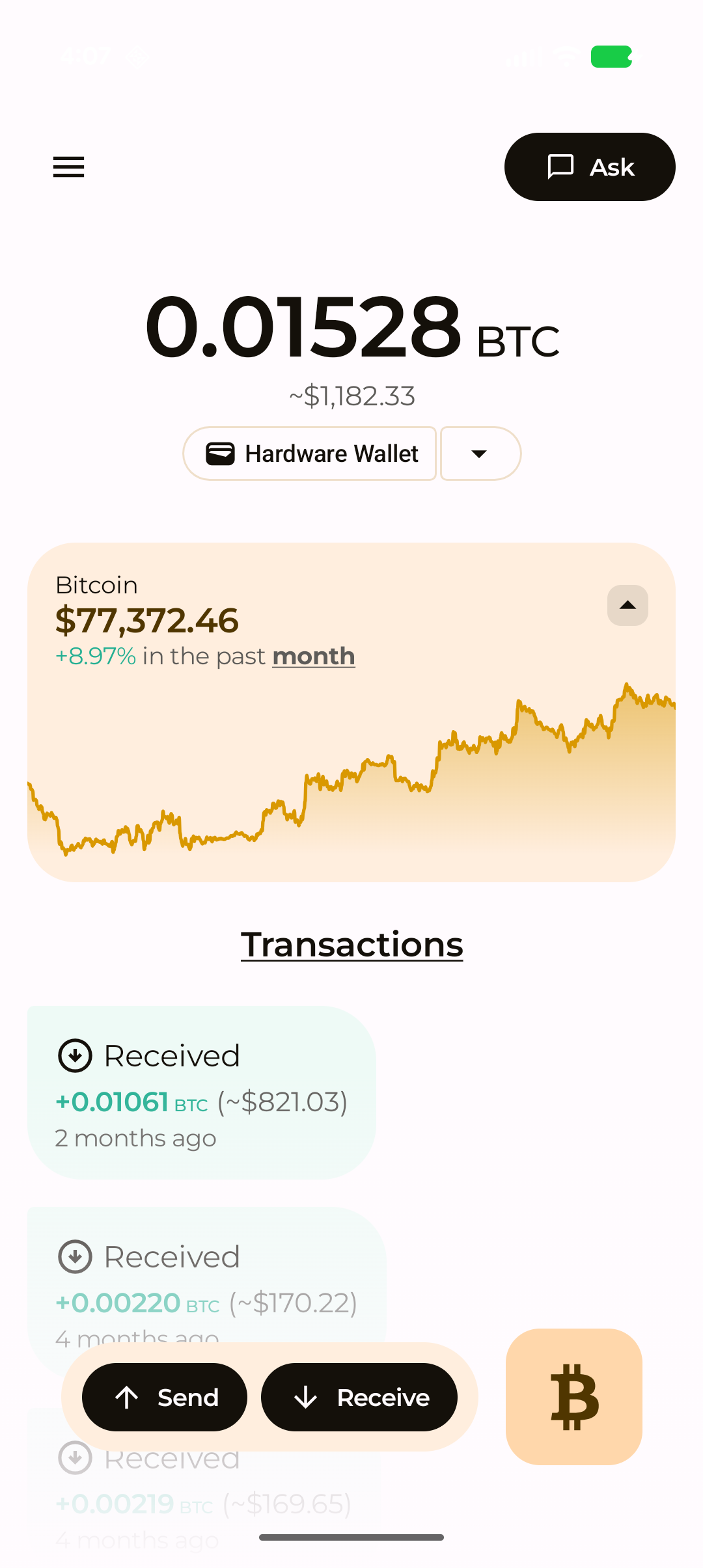Tap the received arrow icon on first transaction
Image resolution: width=703 pixels, height=1568 pixels.
coord(76,1055)
